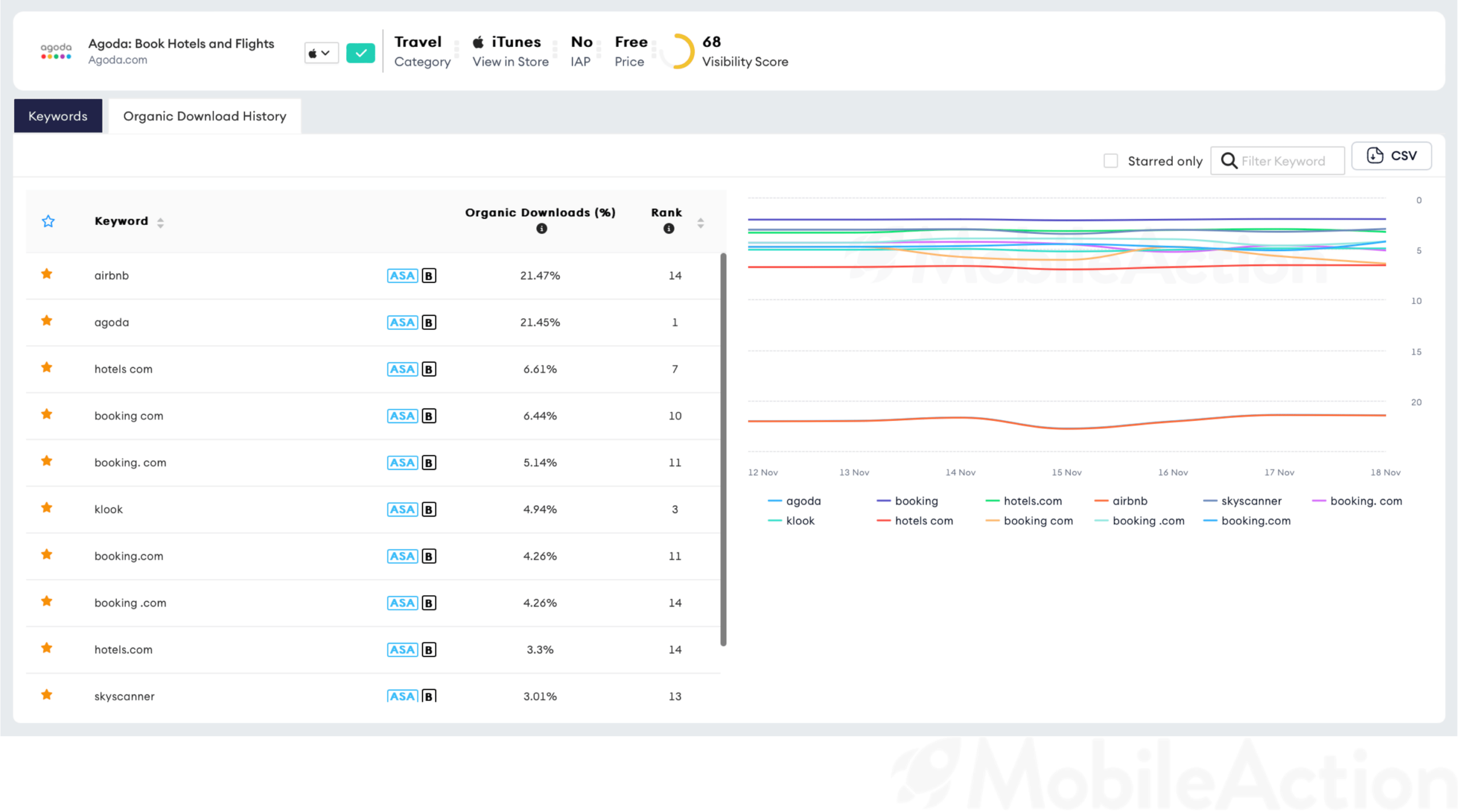The image size is (1458, 812).
Task: Switch to the Keywords tab
Action: click(x=58, y=116)
